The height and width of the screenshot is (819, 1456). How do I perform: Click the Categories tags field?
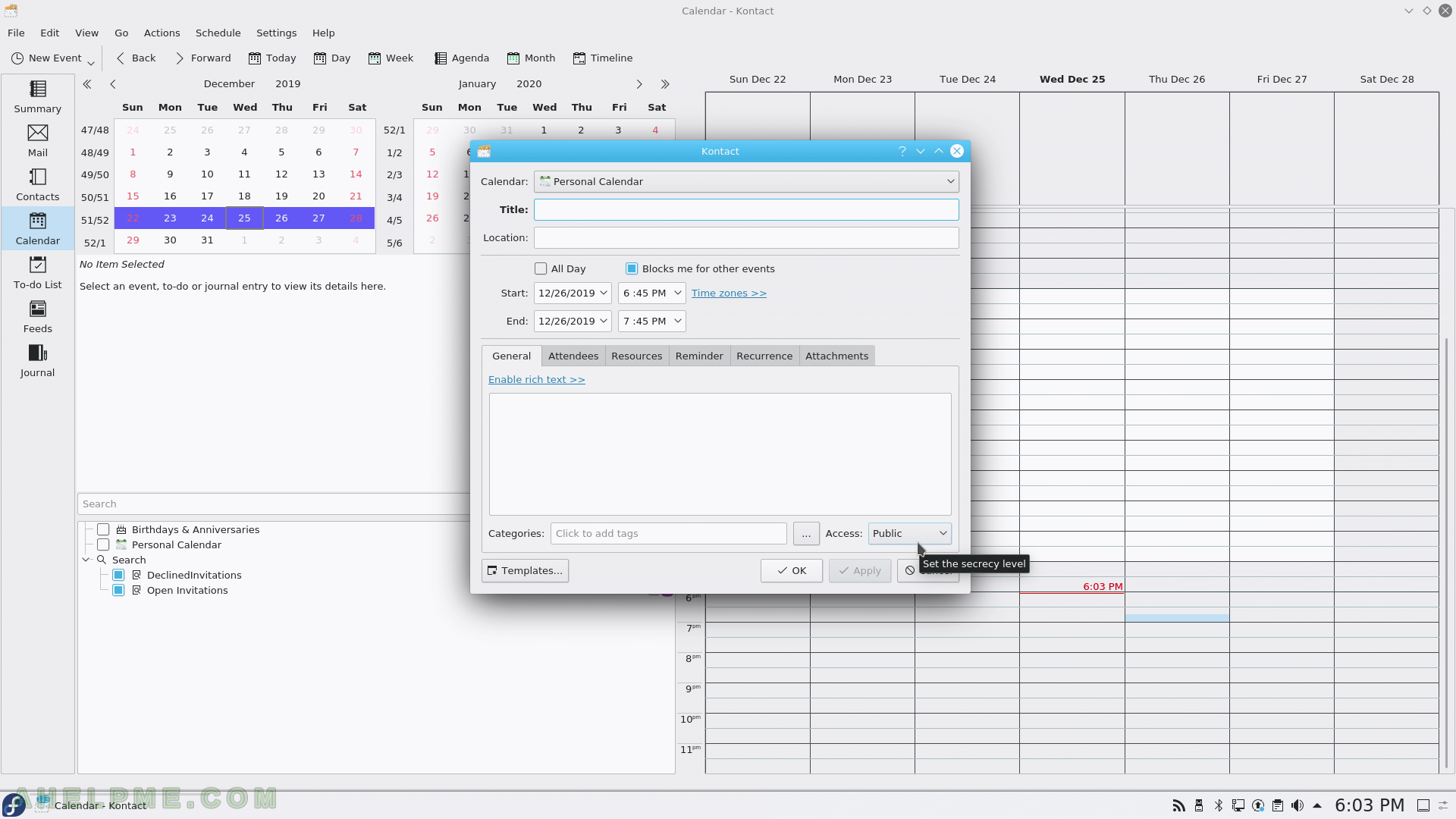[668, 533]
